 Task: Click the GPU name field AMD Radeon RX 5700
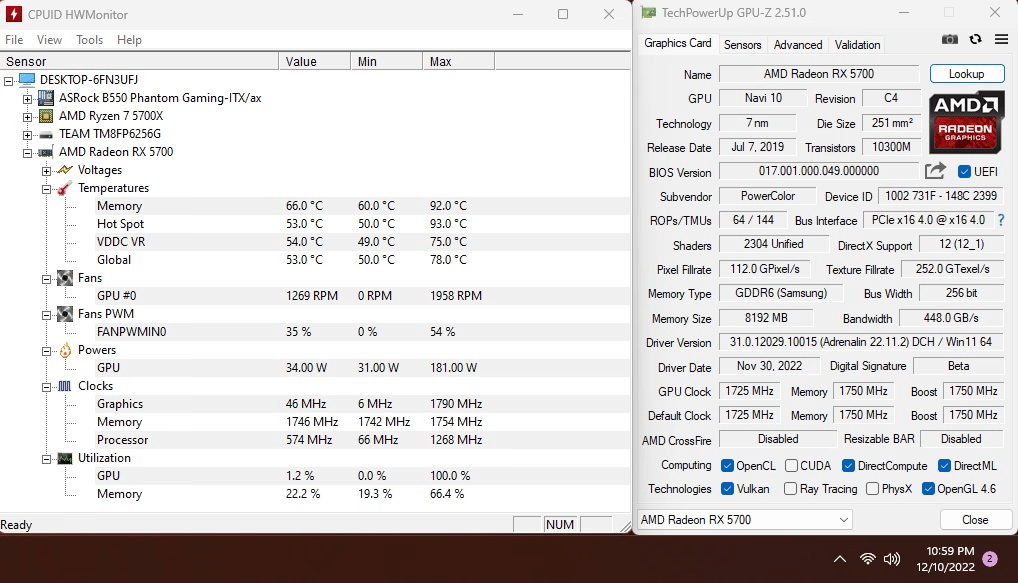[819, 74]
